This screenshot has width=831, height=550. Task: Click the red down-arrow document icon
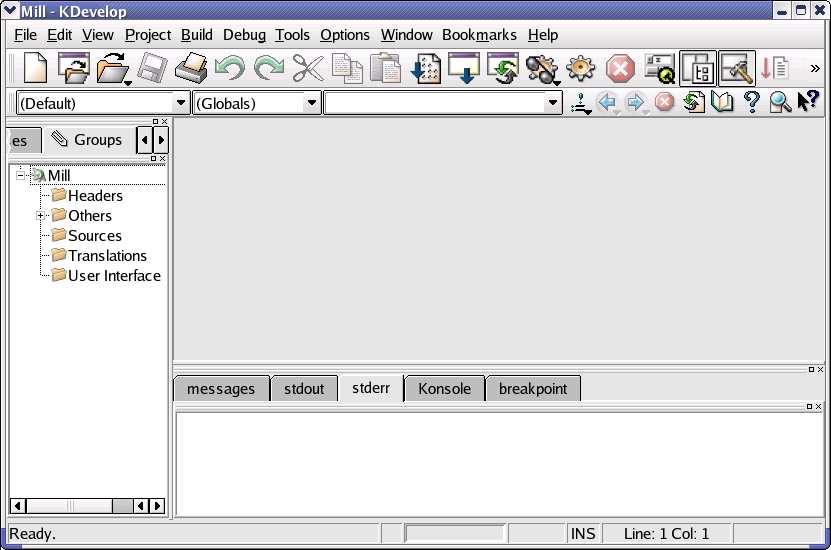pyautogui.click(x=774, y=68)
